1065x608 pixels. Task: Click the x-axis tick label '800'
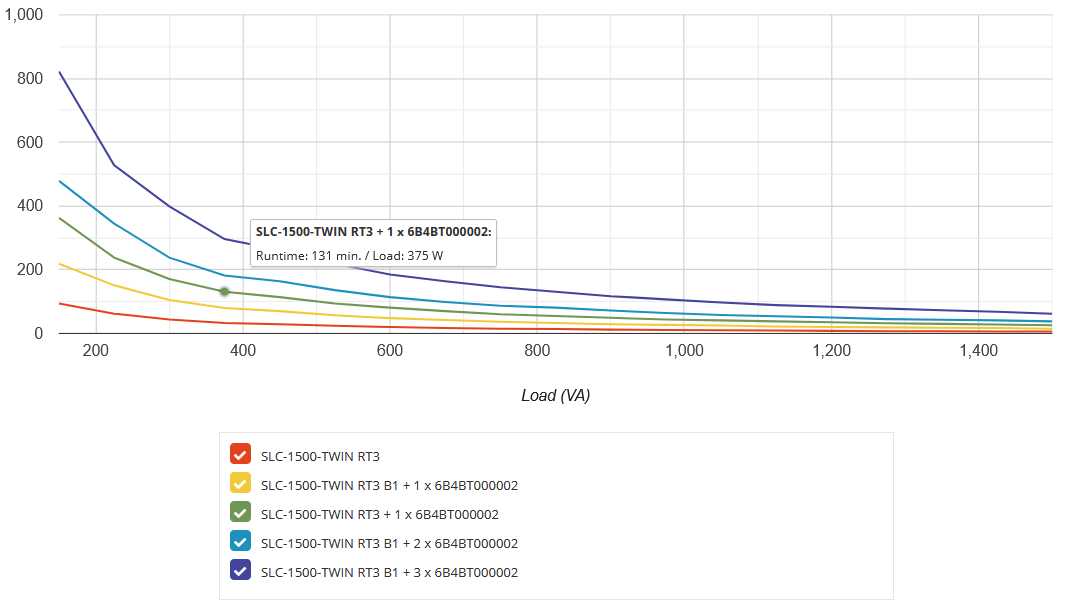537,351
